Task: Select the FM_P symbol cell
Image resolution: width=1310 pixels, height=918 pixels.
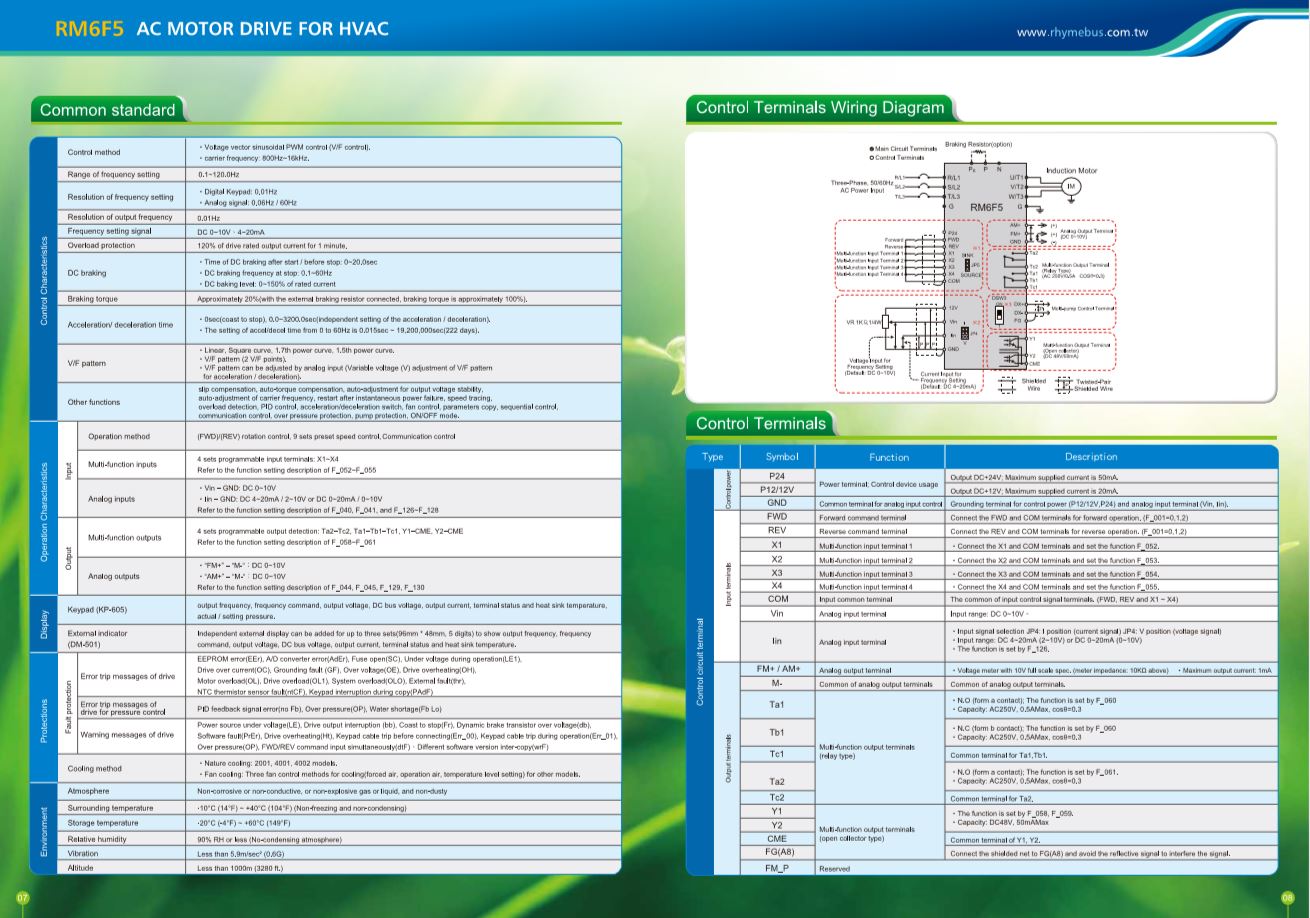Action: 777,868
